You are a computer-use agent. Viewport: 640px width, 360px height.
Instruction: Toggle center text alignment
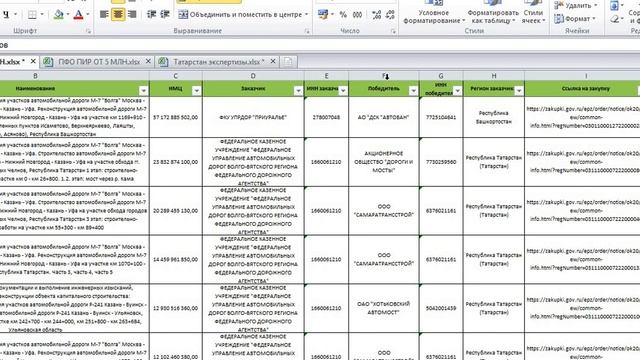(x=118, y=14)
